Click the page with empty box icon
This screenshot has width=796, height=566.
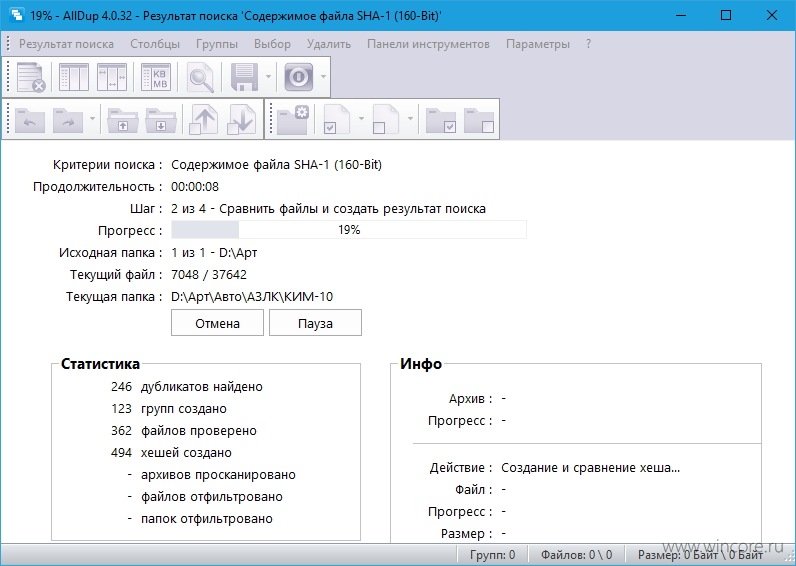(385, 120)
